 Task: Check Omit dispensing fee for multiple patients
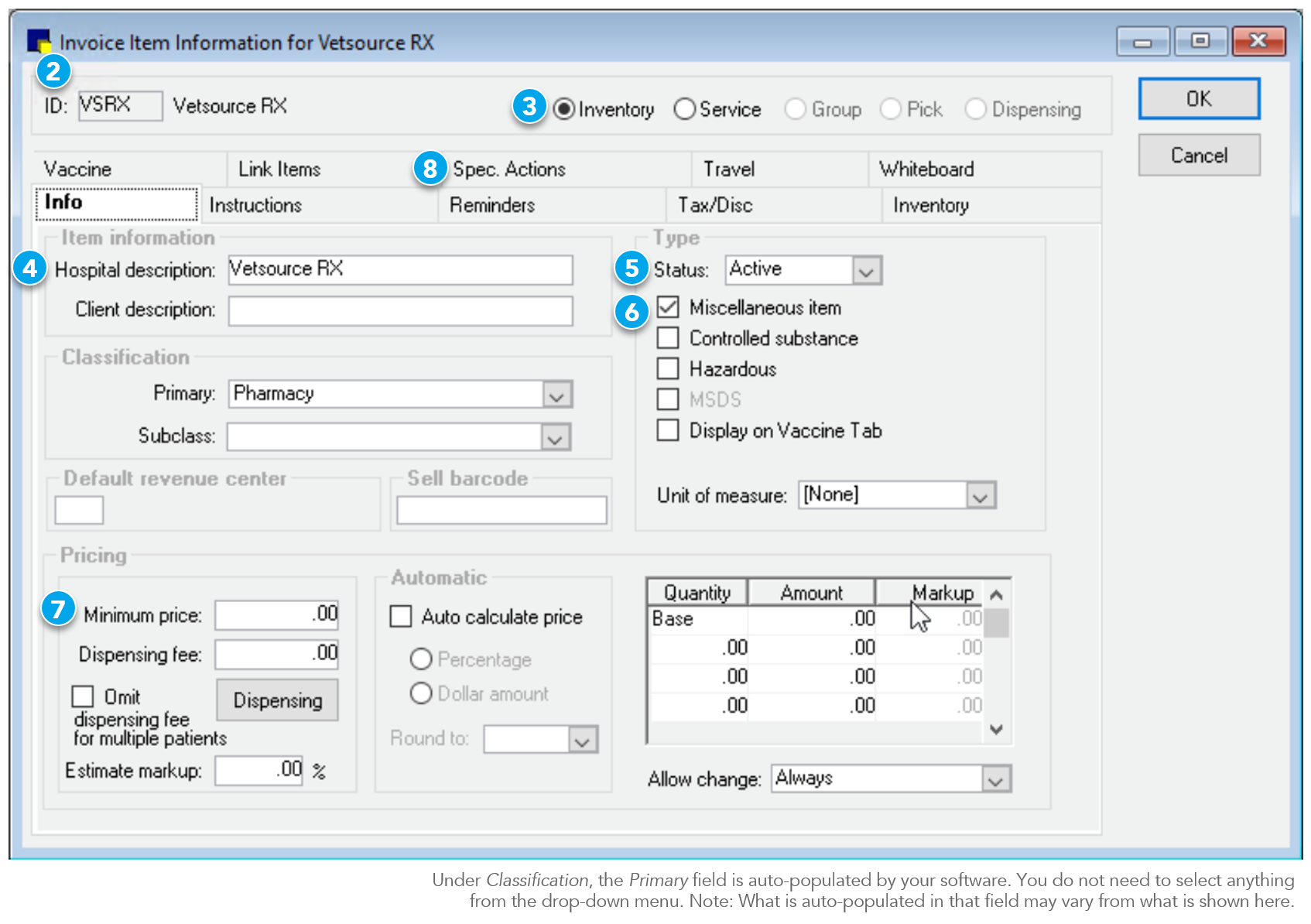pos(83,696)
